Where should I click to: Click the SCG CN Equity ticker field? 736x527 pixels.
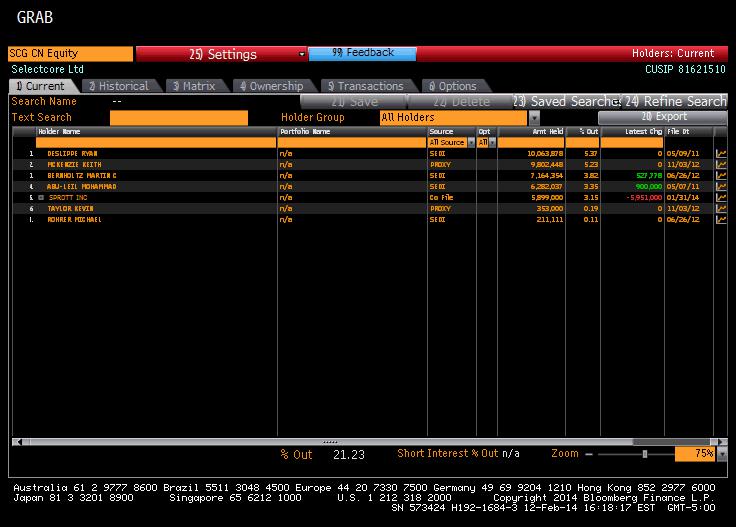(70, 53)
